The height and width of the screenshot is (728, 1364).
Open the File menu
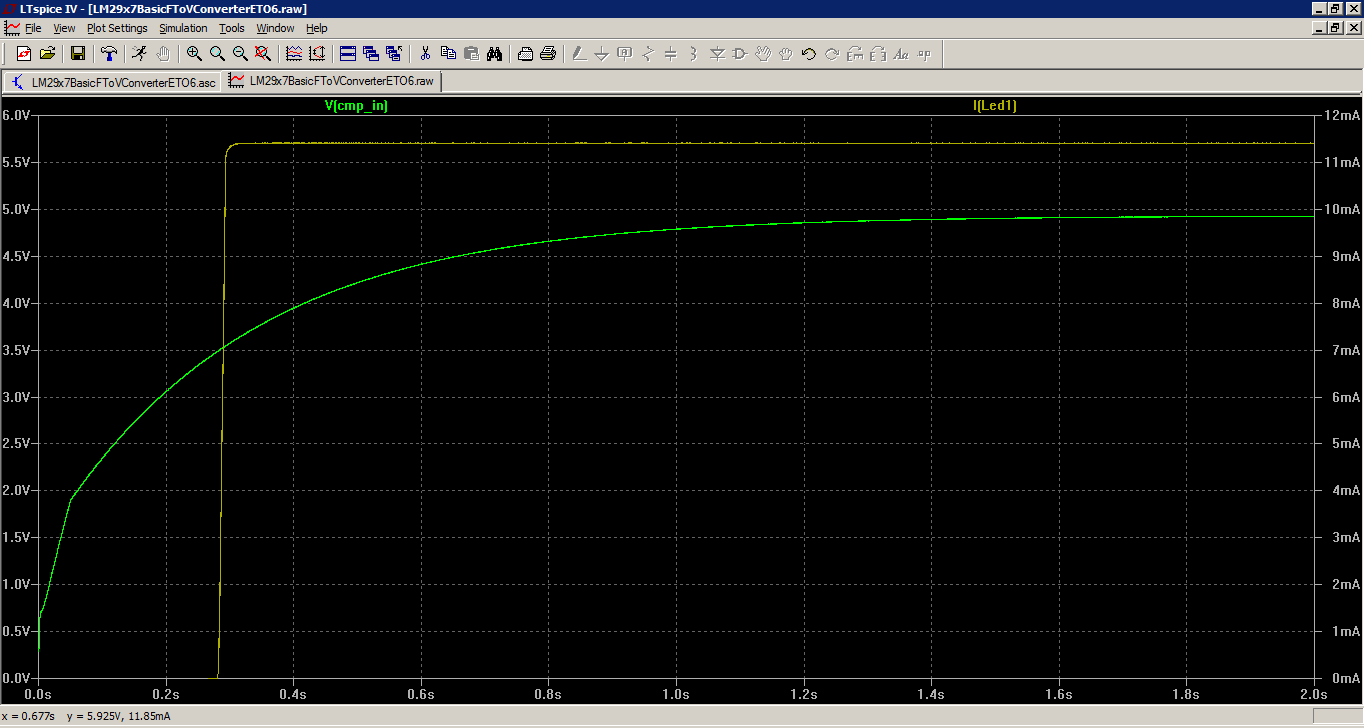pyautogui.click(x=33, y=28)
